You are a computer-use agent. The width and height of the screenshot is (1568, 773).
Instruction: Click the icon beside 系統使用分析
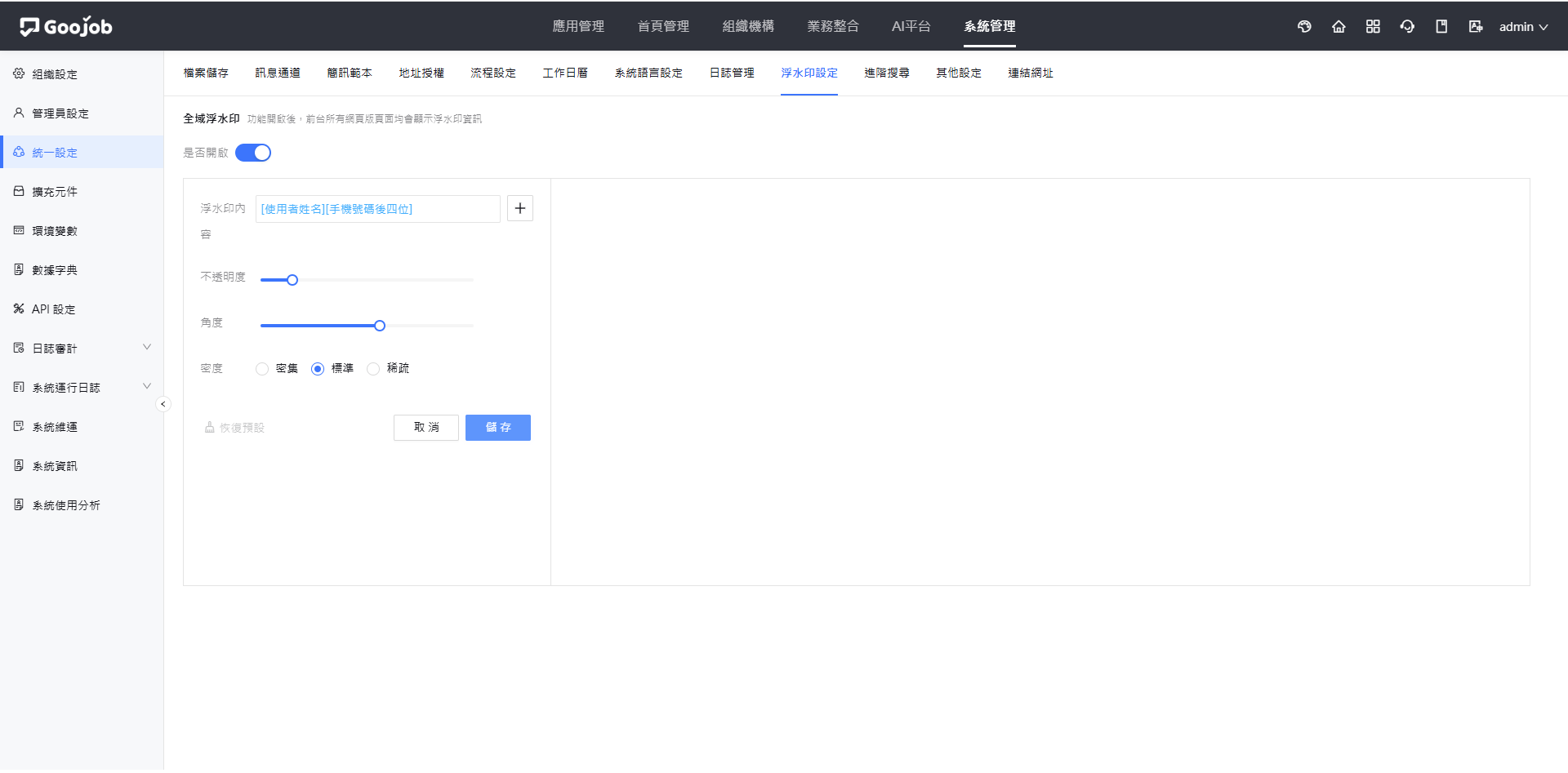click(x=19, y=504)
